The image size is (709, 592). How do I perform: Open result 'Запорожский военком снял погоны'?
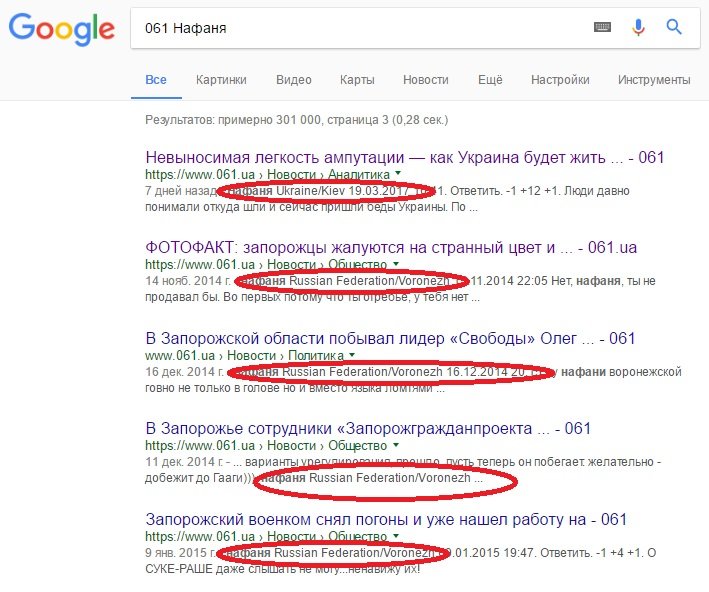386,519
